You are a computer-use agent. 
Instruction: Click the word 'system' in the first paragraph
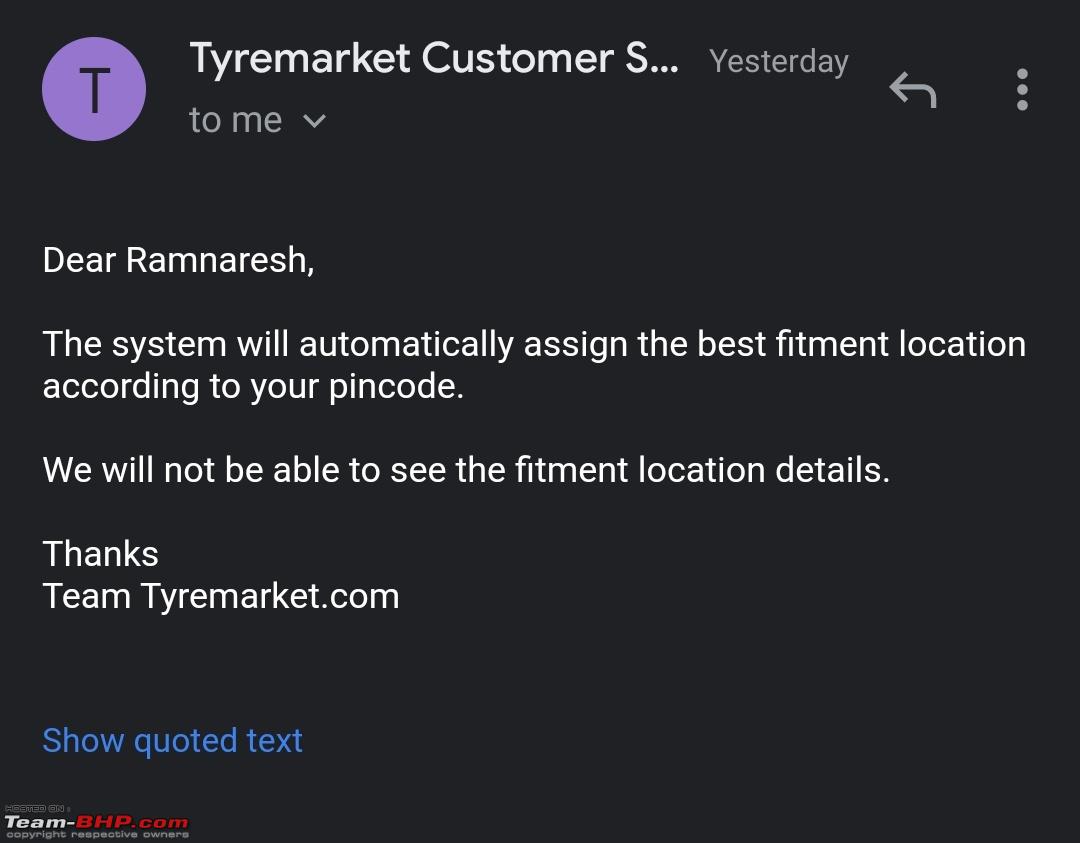(169, 346)
